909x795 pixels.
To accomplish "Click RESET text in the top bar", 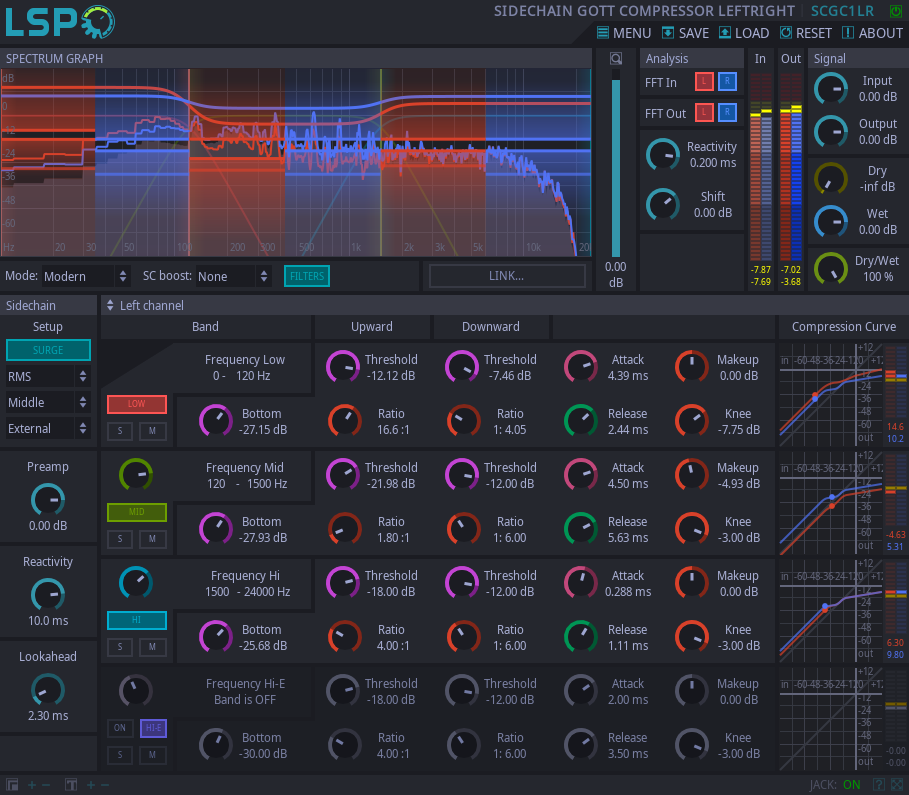I will [814, 33].
